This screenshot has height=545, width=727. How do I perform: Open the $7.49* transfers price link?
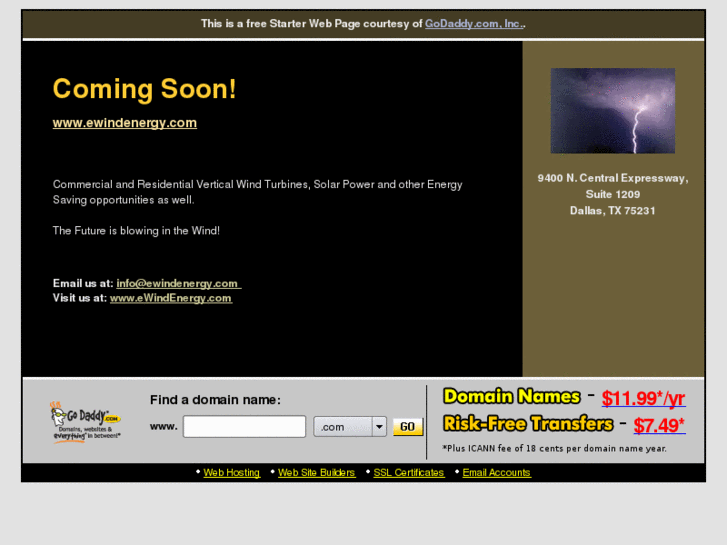659,425
